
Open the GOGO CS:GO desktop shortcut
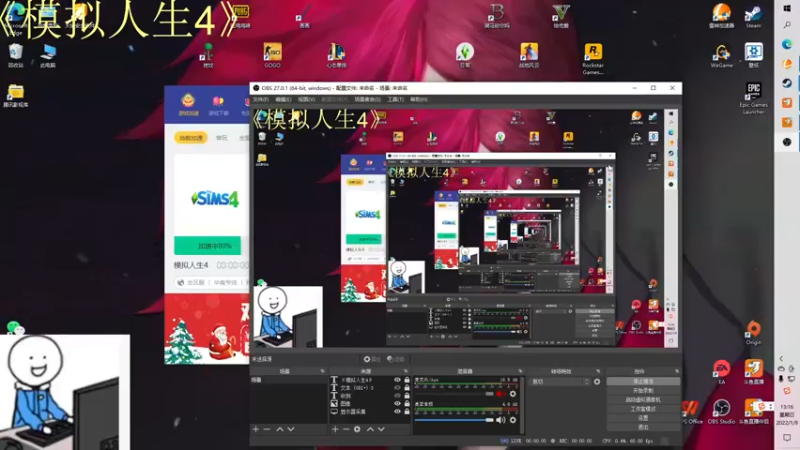(272, 56)
